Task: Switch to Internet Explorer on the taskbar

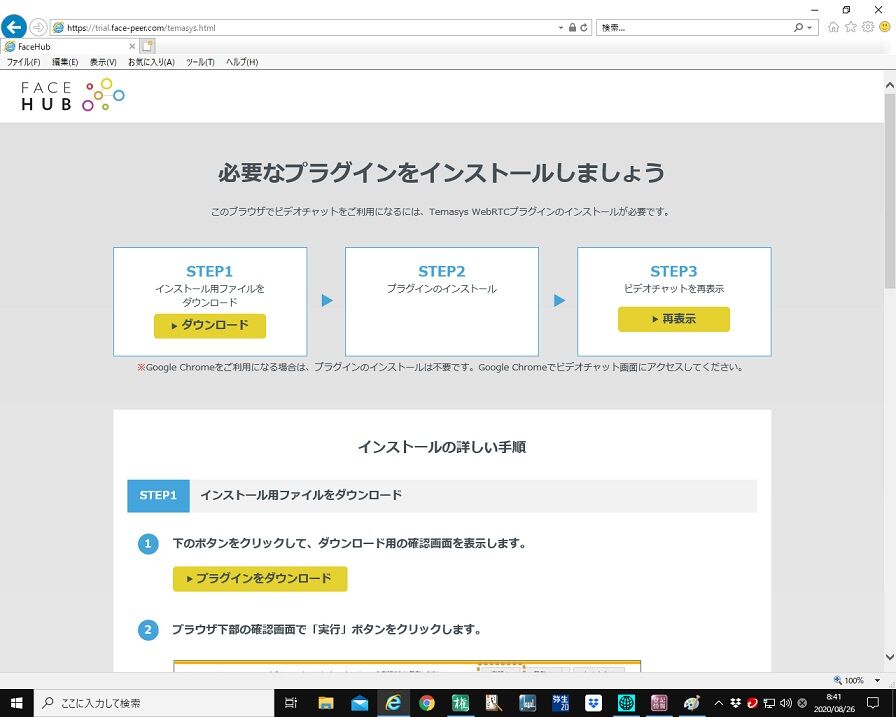Action: (393, 703)
